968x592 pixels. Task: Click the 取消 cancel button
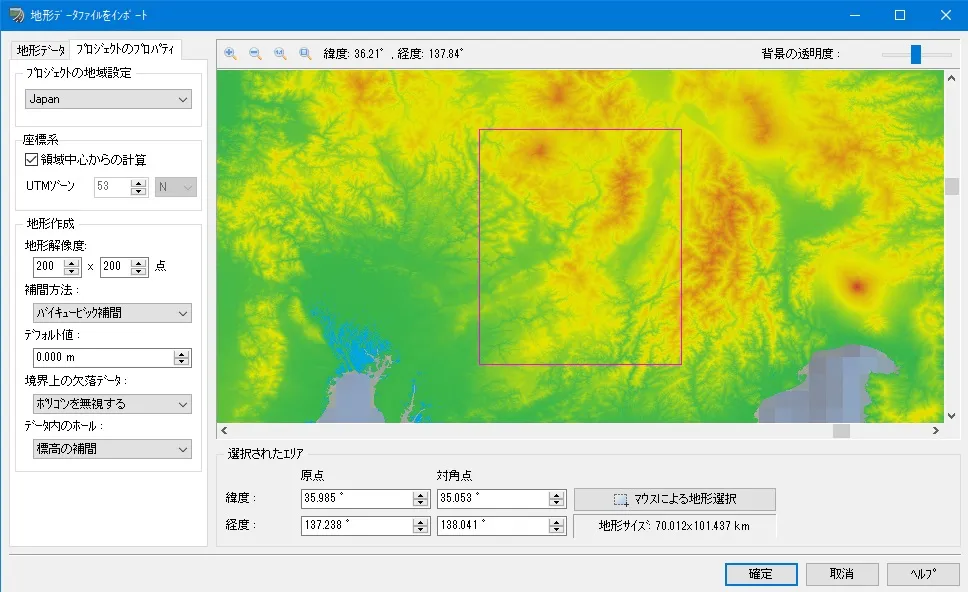point(842,574)
